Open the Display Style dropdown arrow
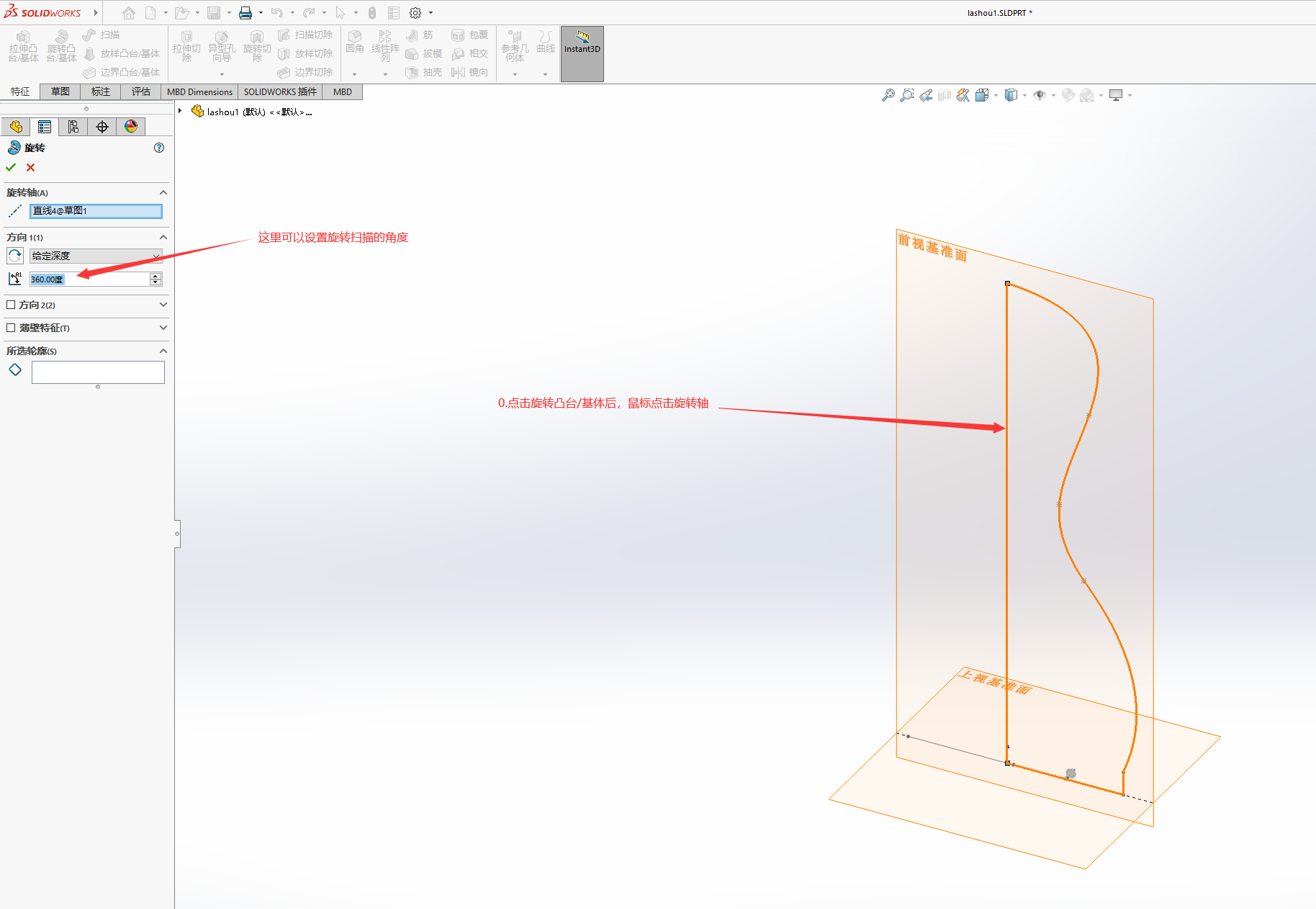Viewport: 1316px width, 909px height. (x=1024, y=95)
